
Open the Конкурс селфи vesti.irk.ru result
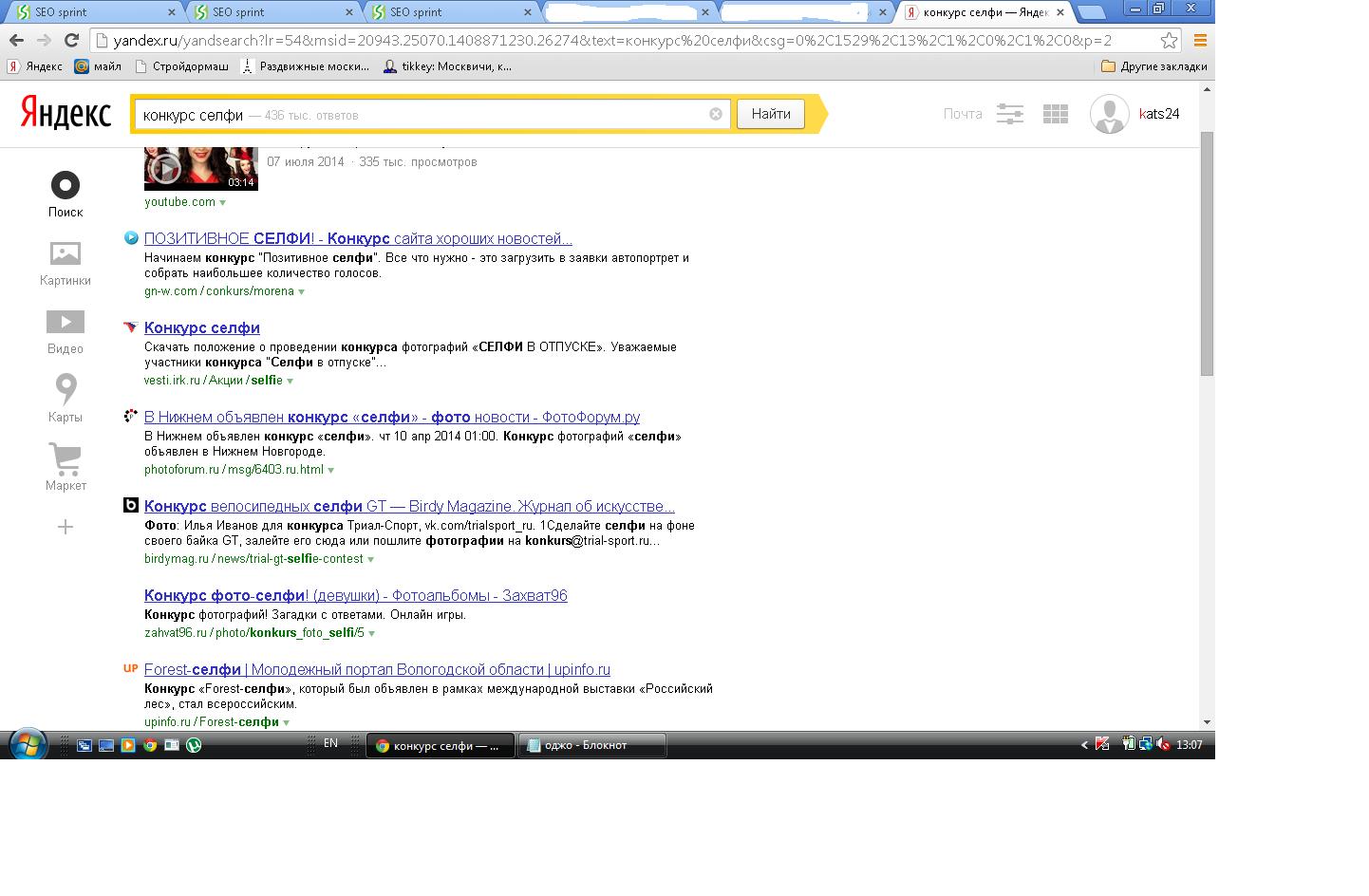tap(202, 327)
